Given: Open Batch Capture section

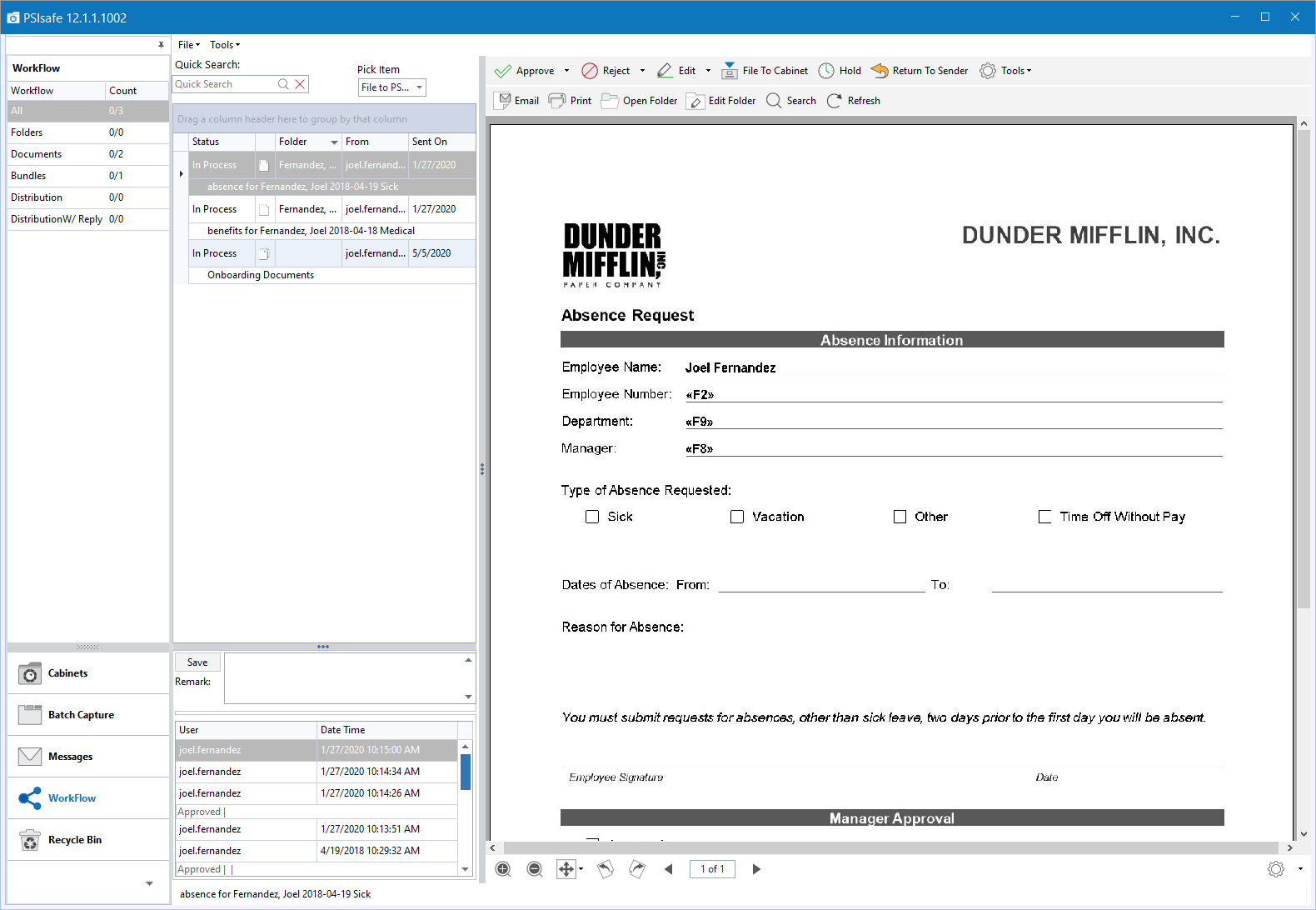Looking at the screenshot, I should coord(88,715).
